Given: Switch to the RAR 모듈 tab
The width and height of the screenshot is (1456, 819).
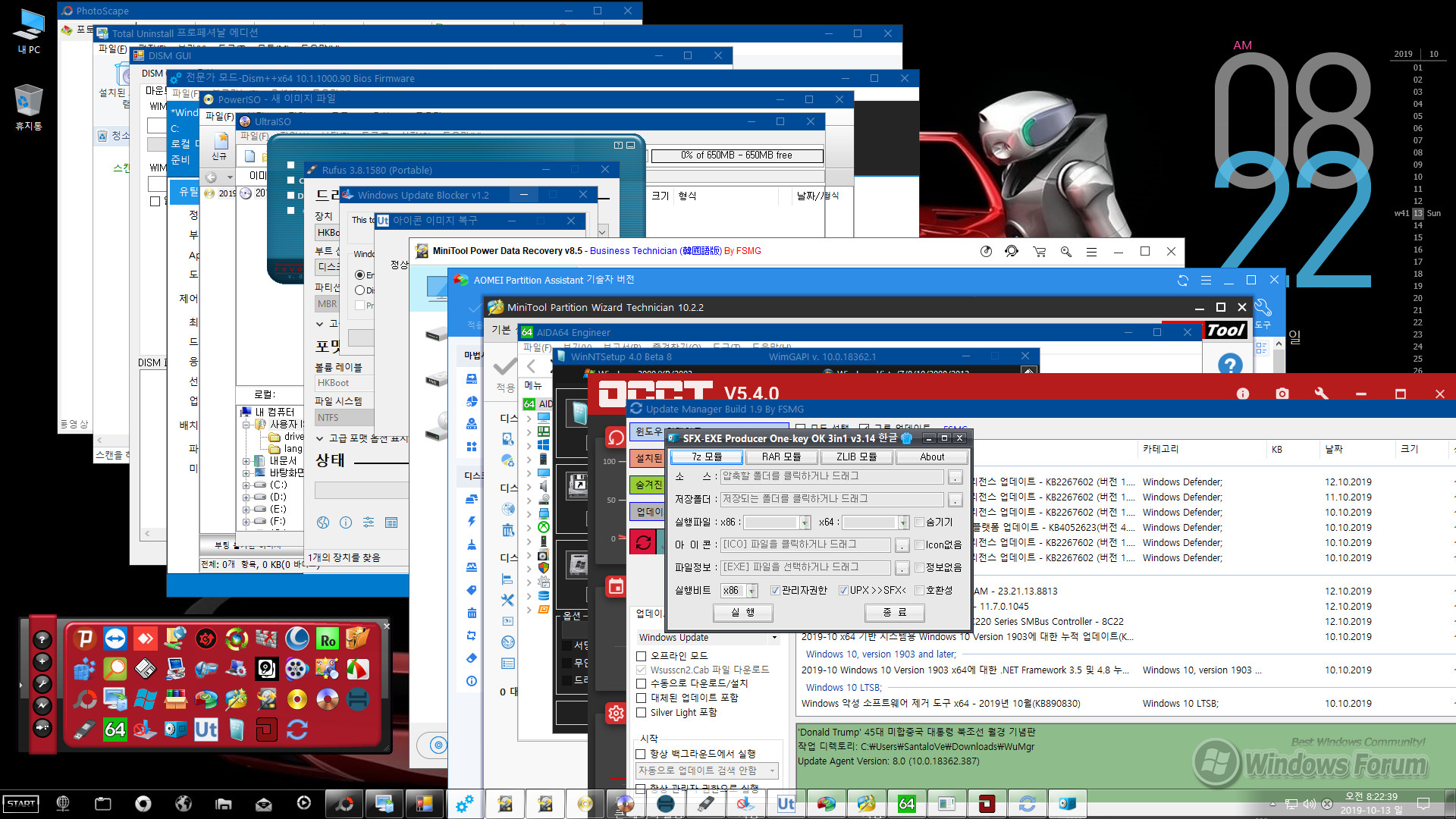Looking at the screenshot, I should click(781, 457).
